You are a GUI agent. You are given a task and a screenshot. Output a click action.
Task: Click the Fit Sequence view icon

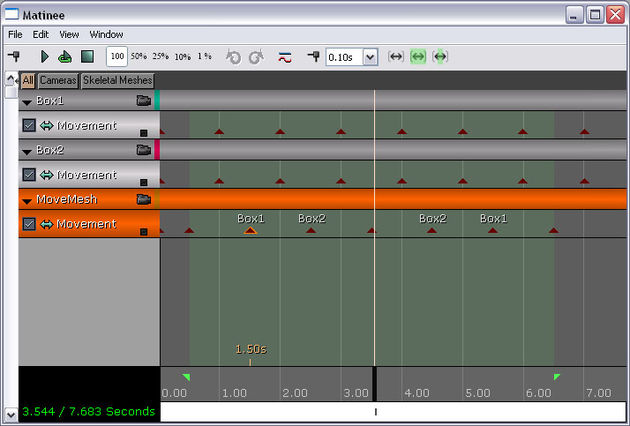pos(396,57)
